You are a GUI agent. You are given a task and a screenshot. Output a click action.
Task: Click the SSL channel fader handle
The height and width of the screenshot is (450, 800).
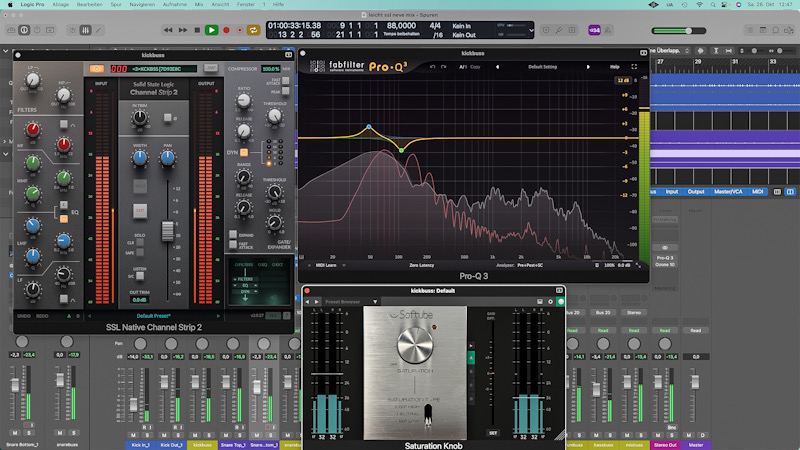coord(167,231)
